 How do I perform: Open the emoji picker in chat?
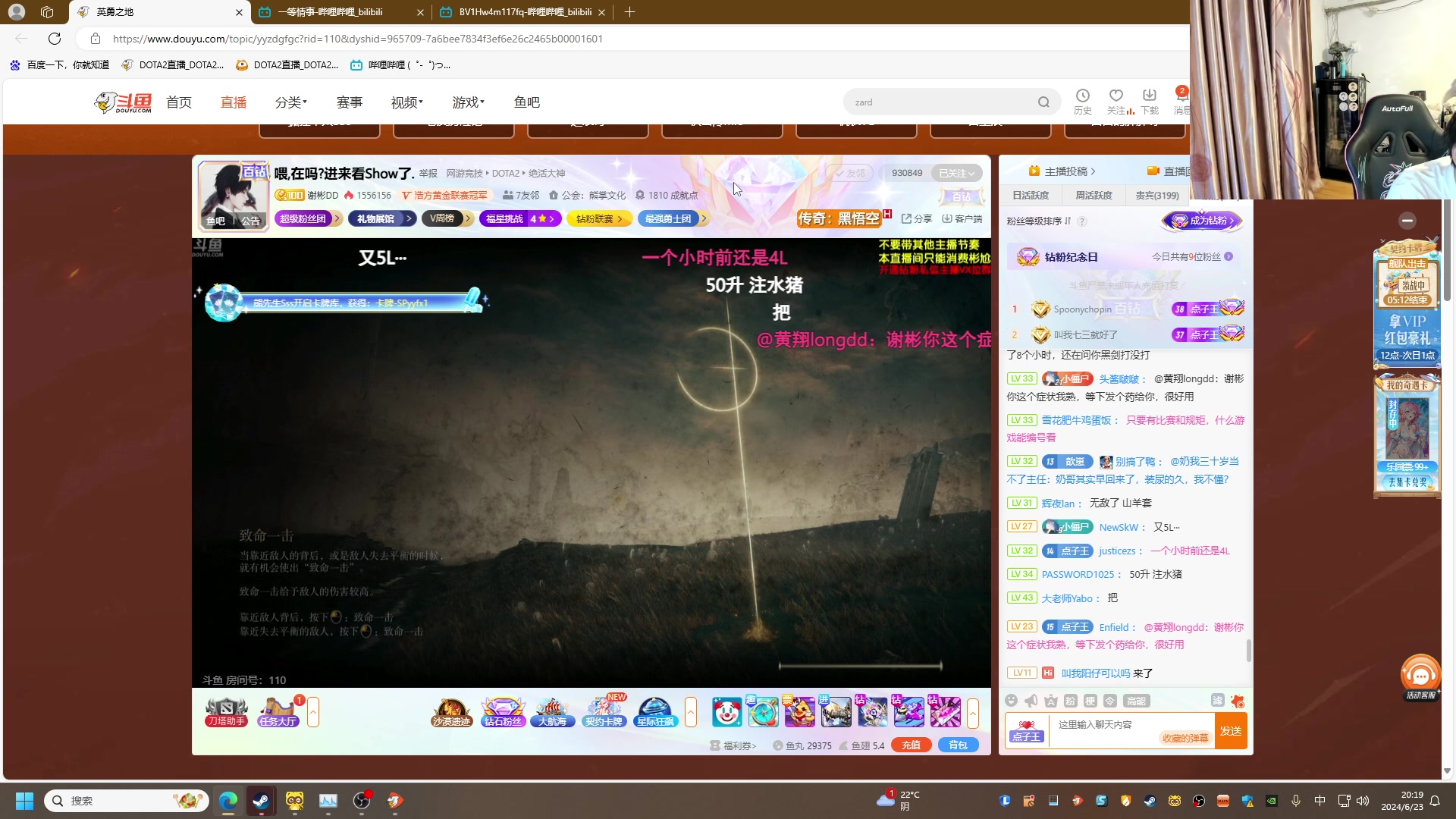tap(1012, 701)
